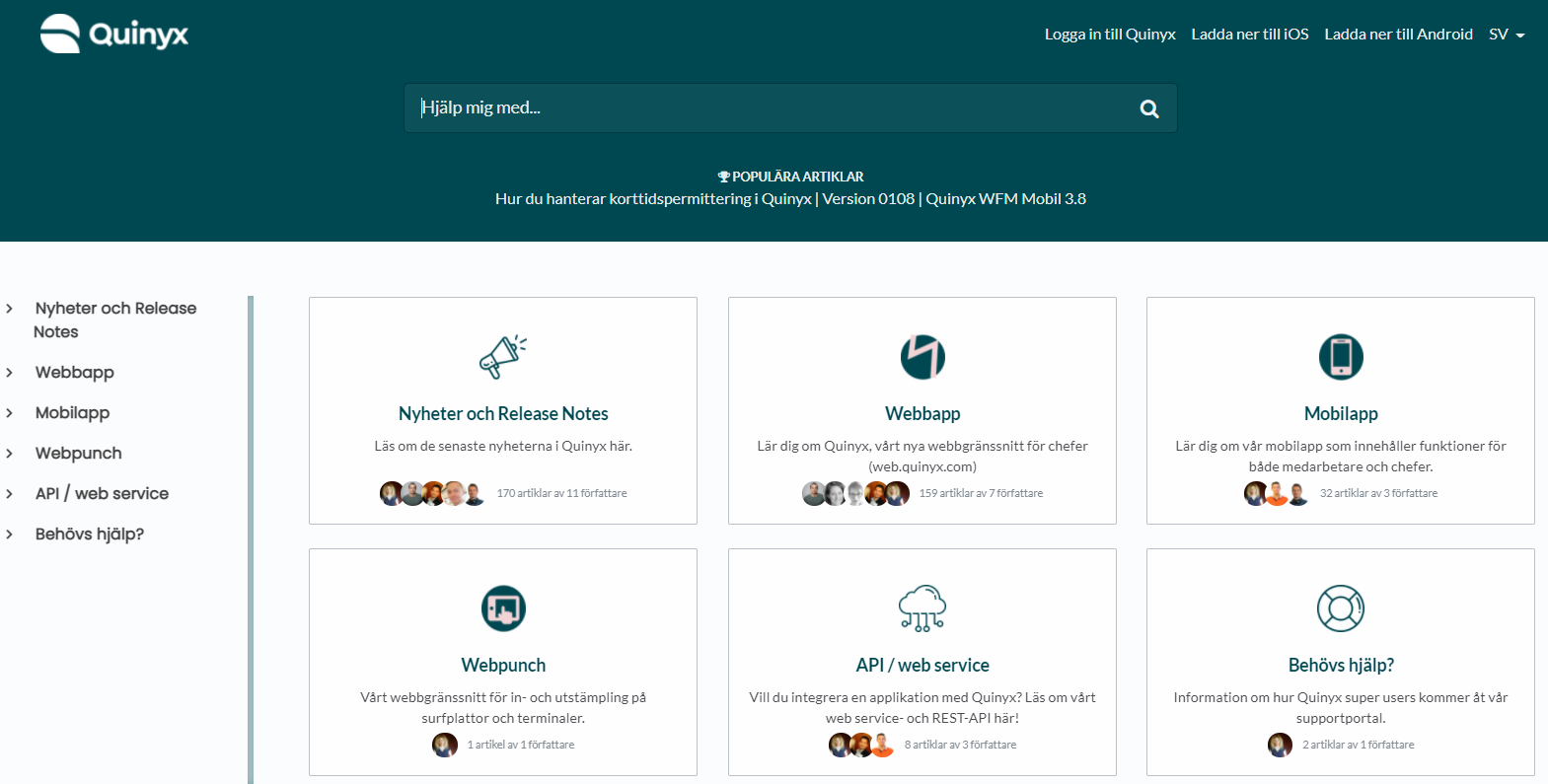Screen dimensions: 1548x784
Task: Click the lifebuoy icon for Behövs hjälp?
Action: click(x=1341, y=608)
